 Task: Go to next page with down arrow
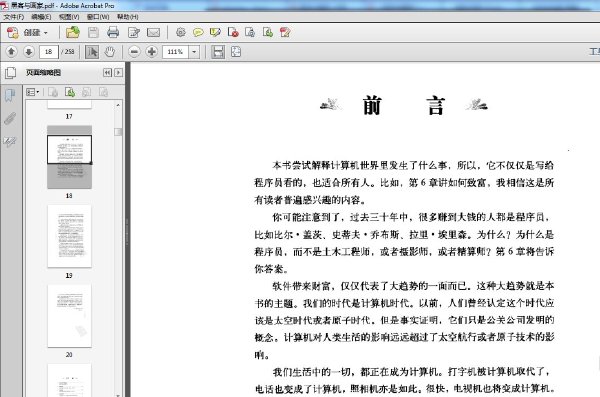click(x=29, y=52)
